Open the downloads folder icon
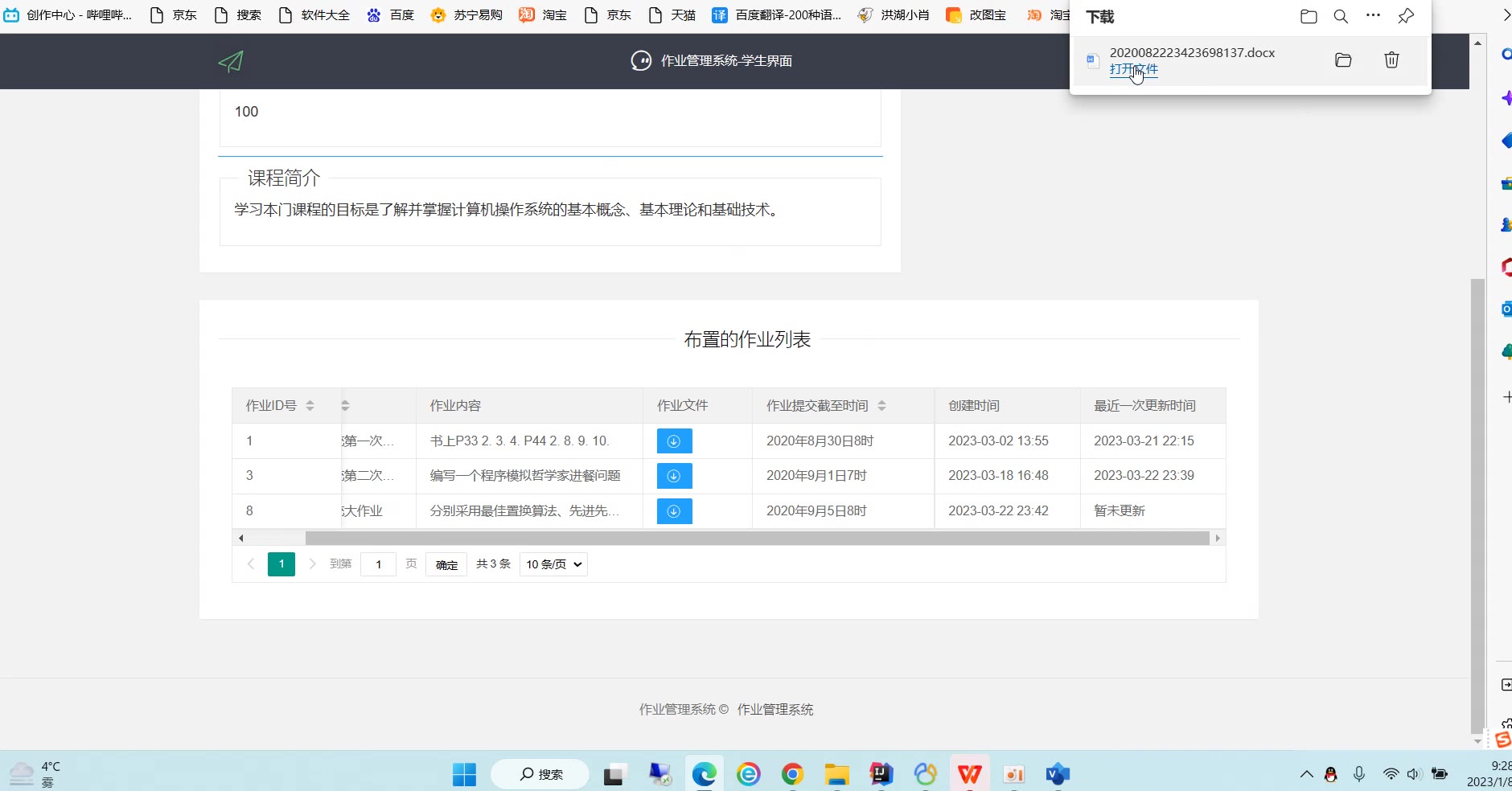The image size is (1512, 791). 1309,16
